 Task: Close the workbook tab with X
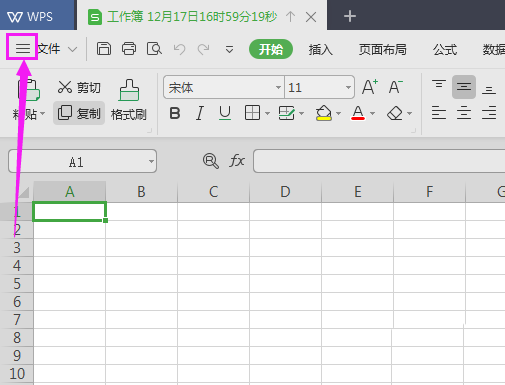point(311,17)
